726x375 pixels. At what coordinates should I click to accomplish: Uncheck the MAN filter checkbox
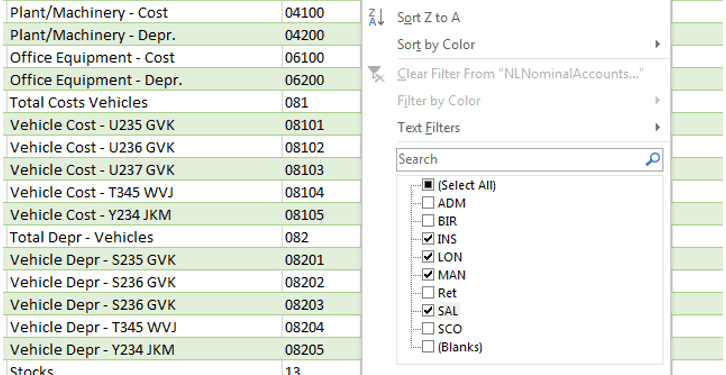(428, 275)
